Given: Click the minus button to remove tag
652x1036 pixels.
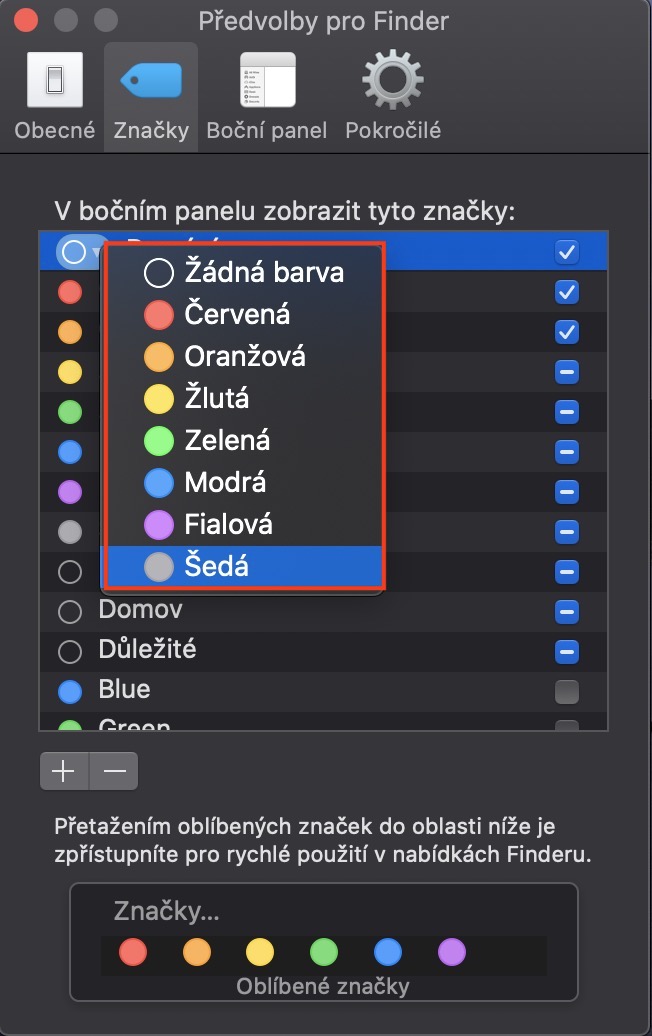Looking at the screenshot, I should 114,771.
